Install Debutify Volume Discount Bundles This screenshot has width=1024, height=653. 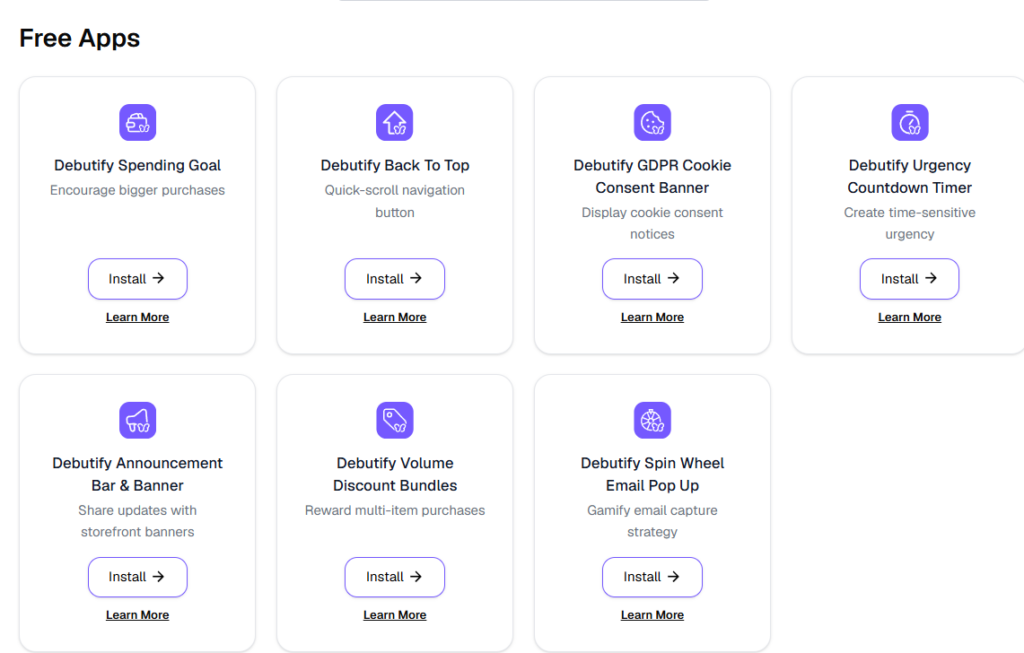tap(394, 577)
